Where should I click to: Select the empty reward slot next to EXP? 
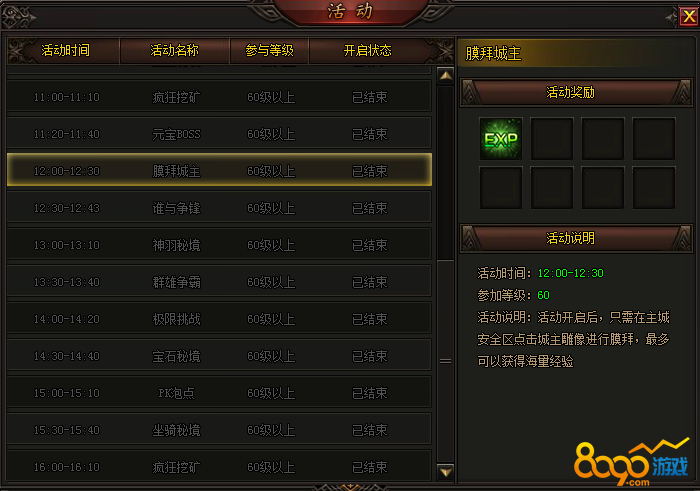point(551,139)
